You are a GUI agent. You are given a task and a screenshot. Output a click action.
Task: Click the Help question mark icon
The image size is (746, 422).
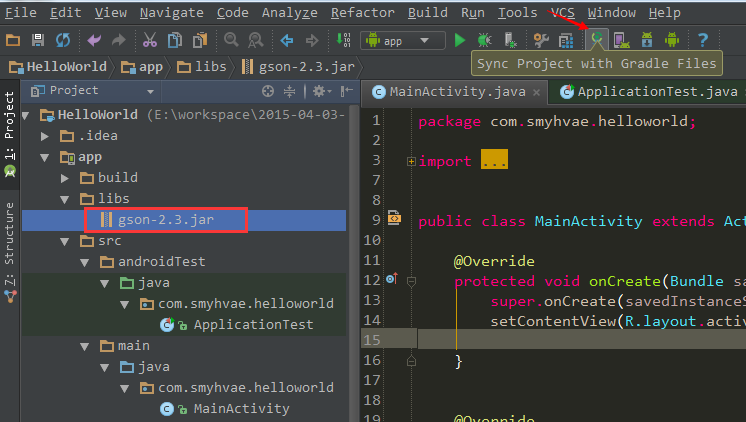[703, 40]
